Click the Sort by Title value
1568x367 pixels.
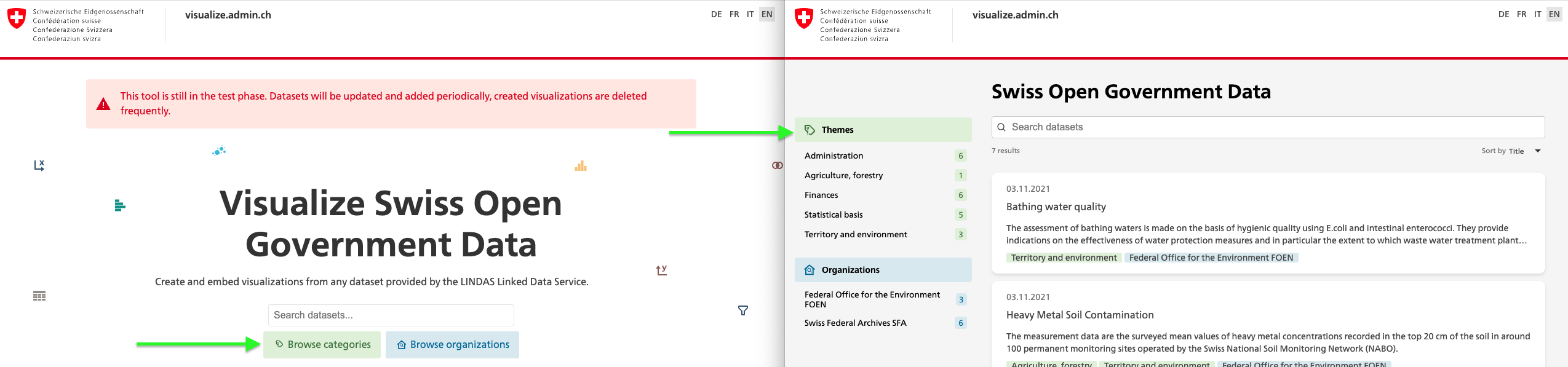[x=1516, y=151]
